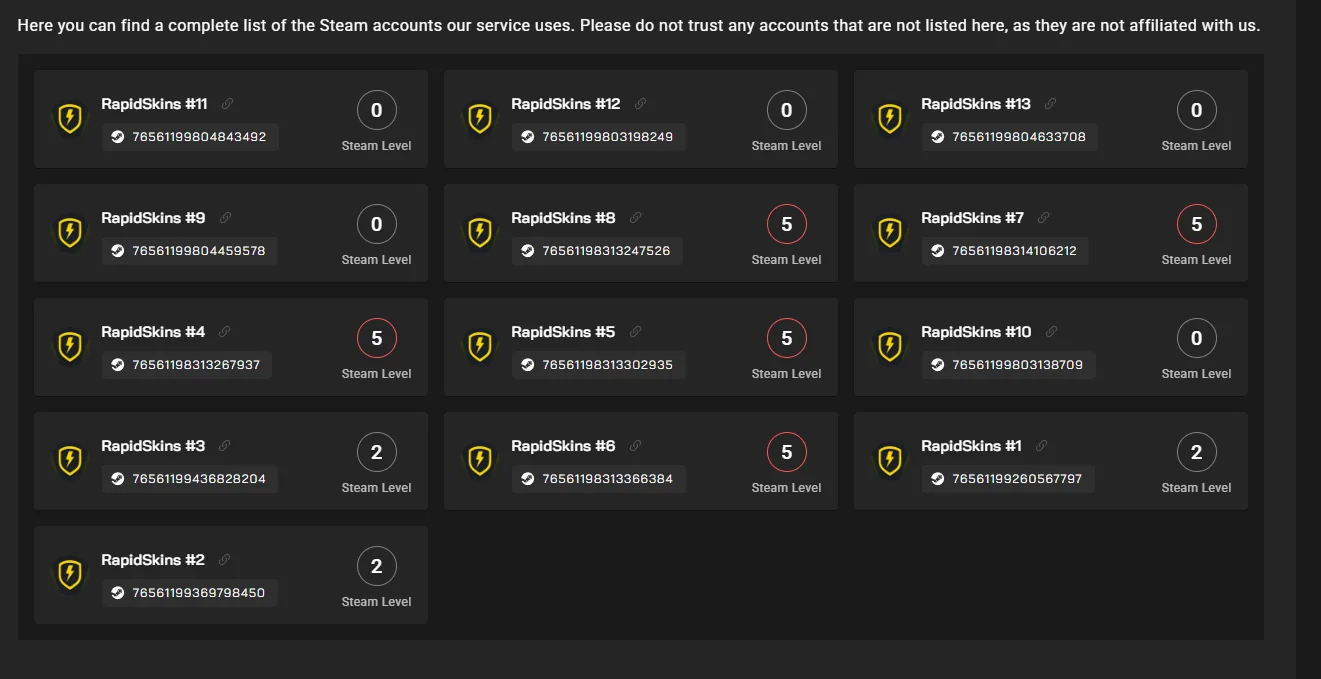Open the RapidSkins #10 account name
This screenshot has width=1321, height=679.
click(976, 332)
